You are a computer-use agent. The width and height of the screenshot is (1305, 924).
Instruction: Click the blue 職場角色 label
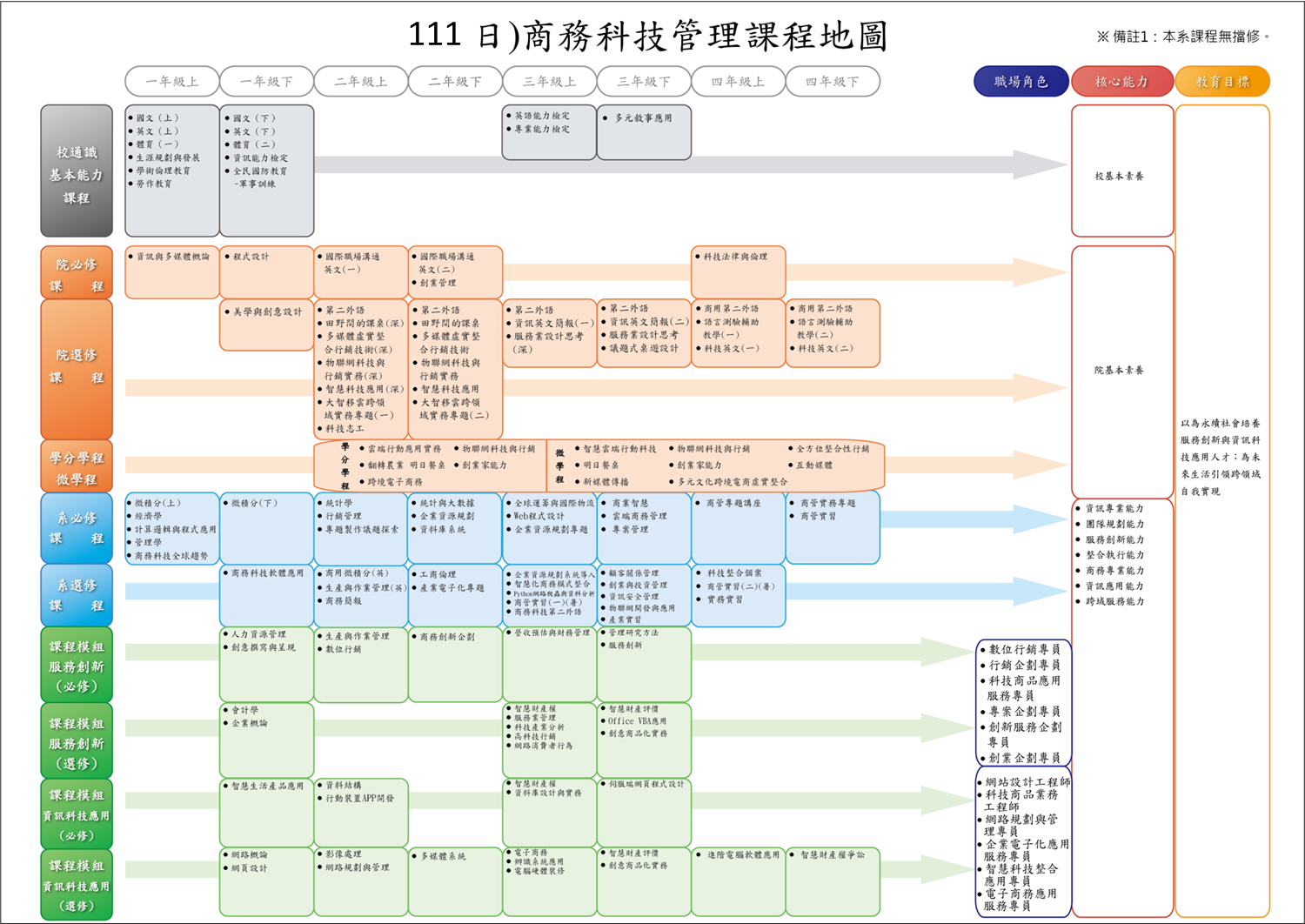1021,82
